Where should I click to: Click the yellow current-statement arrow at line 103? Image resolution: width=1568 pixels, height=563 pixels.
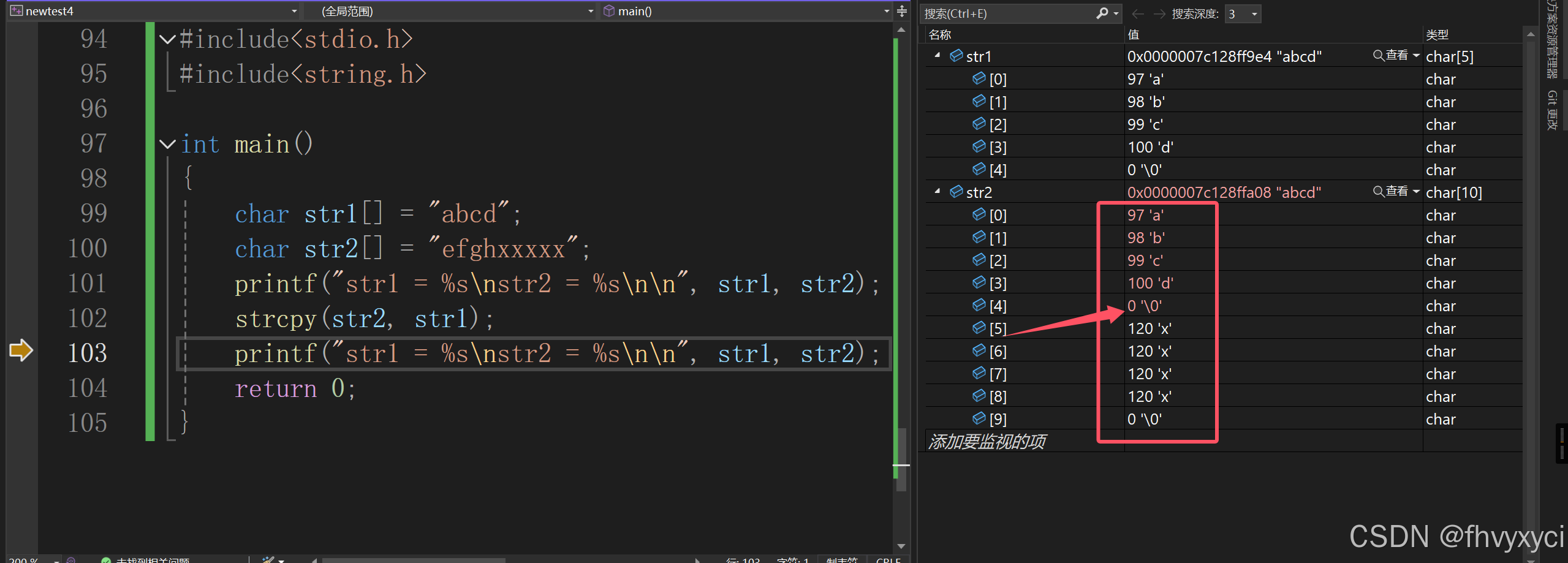point(21,350)
